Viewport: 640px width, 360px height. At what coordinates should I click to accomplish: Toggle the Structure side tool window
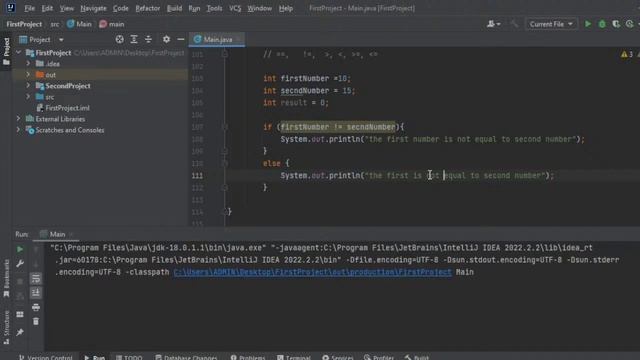pos(6,328)
